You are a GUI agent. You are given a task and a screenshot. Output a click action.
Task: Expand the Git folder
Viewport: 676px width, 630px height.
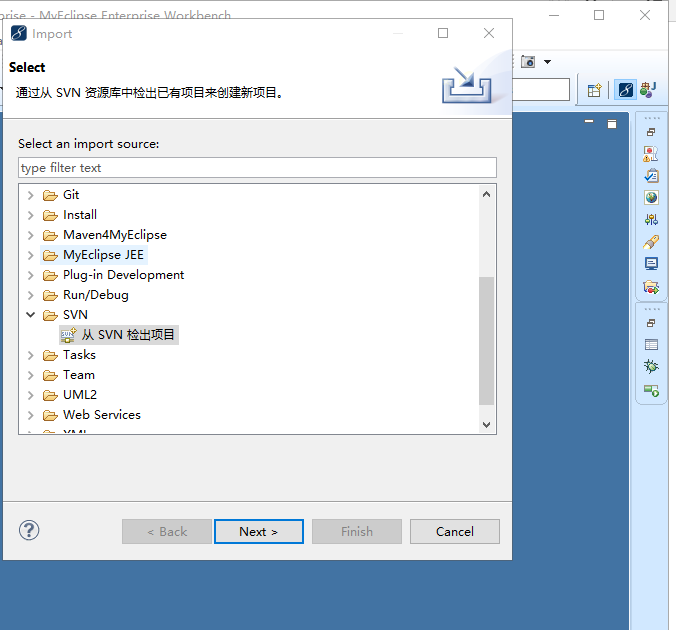pyautogui.click(x=30, y=195)
